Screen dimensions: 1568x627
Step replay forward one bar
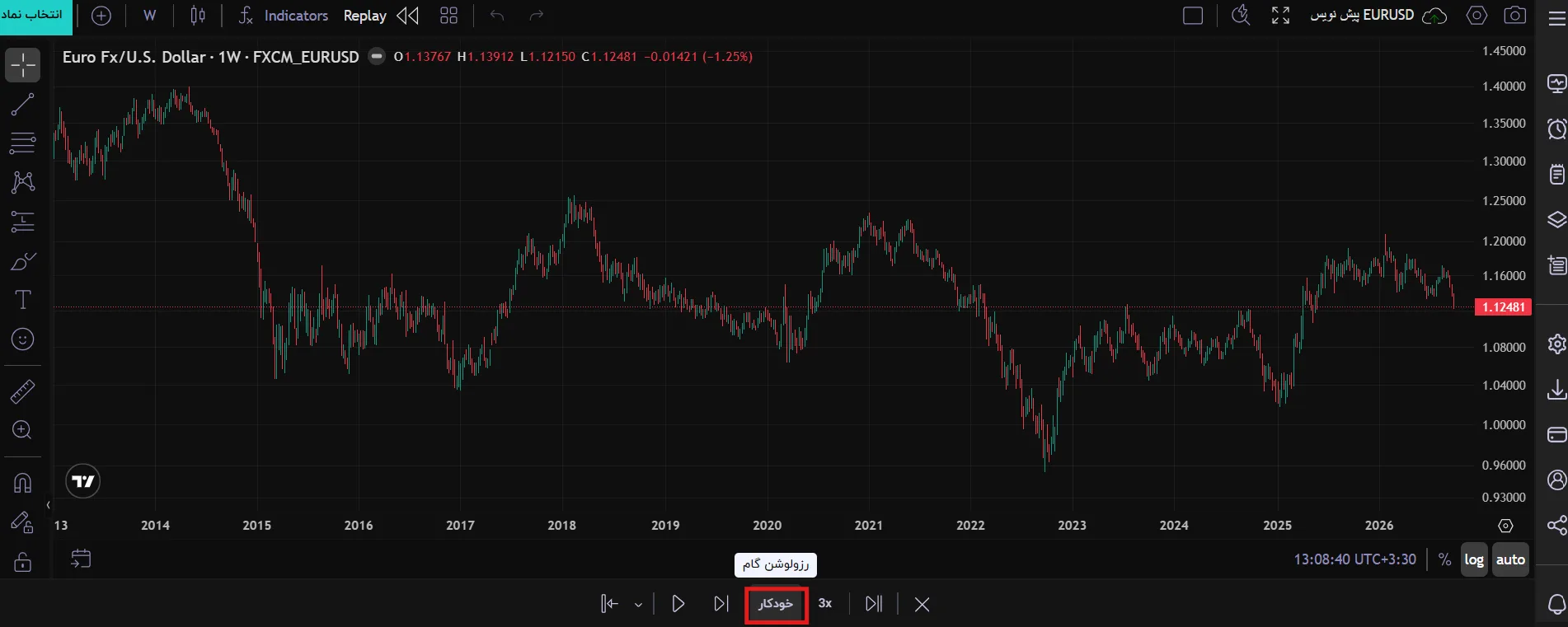tap(721, 604)
